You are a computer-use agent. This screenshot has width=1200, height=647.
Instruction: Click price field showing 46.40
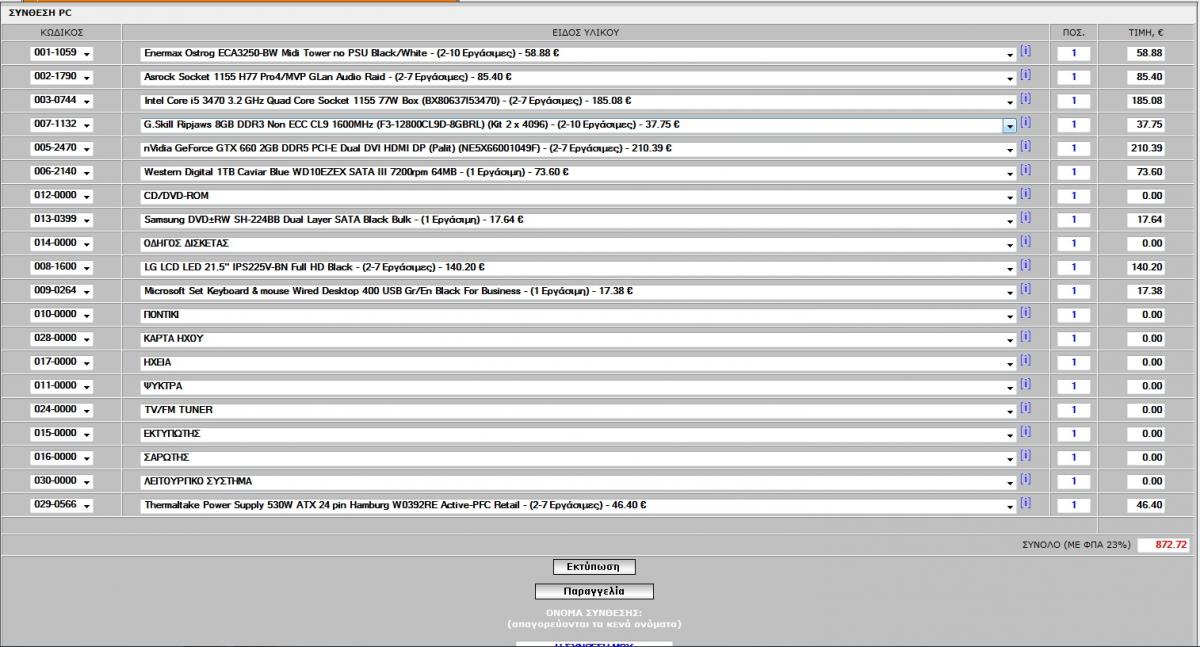click(x=1146, y=505)
